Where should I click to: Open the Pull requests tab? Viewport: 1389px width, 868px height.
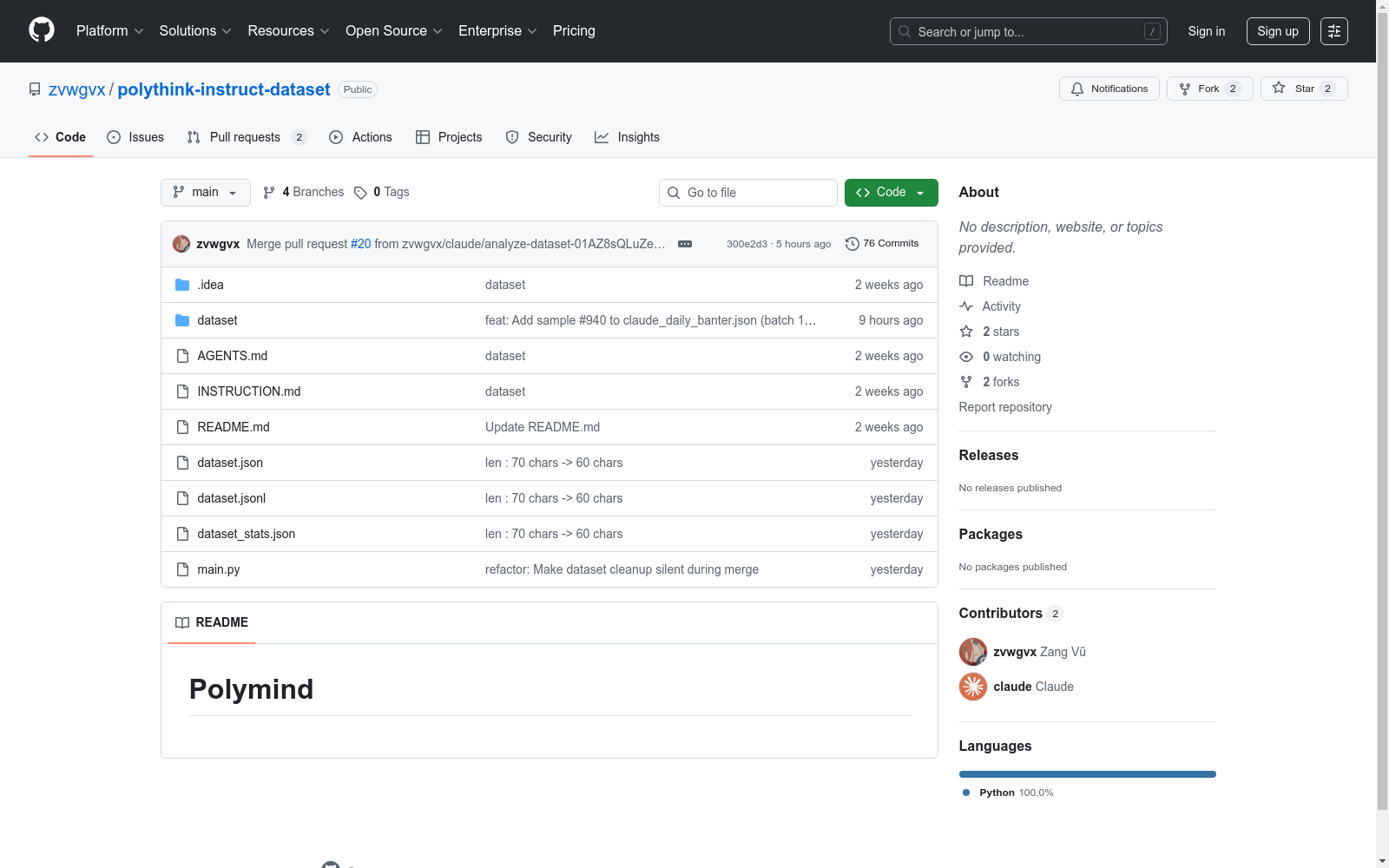[x=247, y=137]
